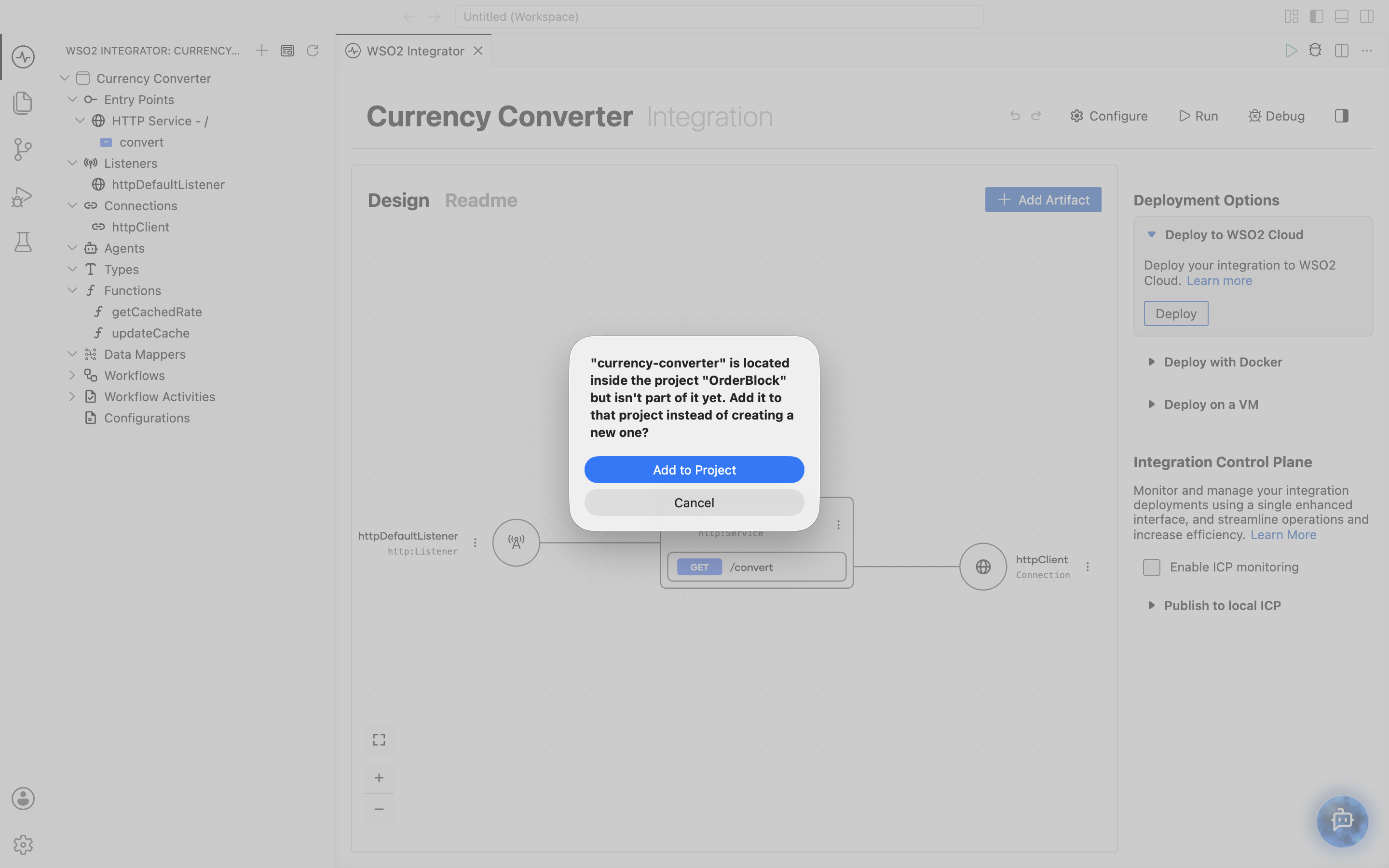Switch to the Readme tab
1389x868 pixels.
pyautogui.click(x=481, y=200)
